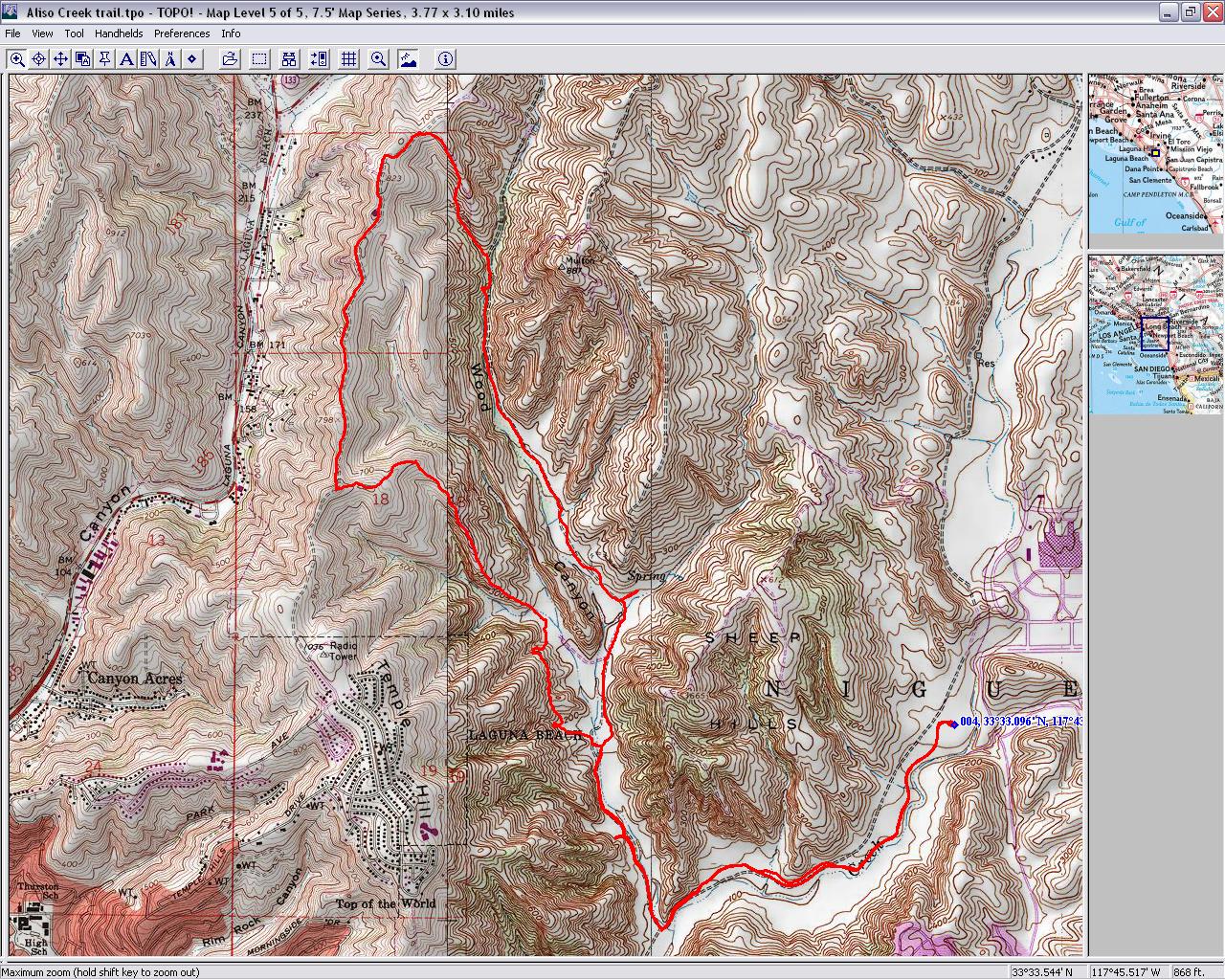Select the pushpin Waypoint tool
The height and width of the screenshot is (980, 1225).
click(105, 59)
